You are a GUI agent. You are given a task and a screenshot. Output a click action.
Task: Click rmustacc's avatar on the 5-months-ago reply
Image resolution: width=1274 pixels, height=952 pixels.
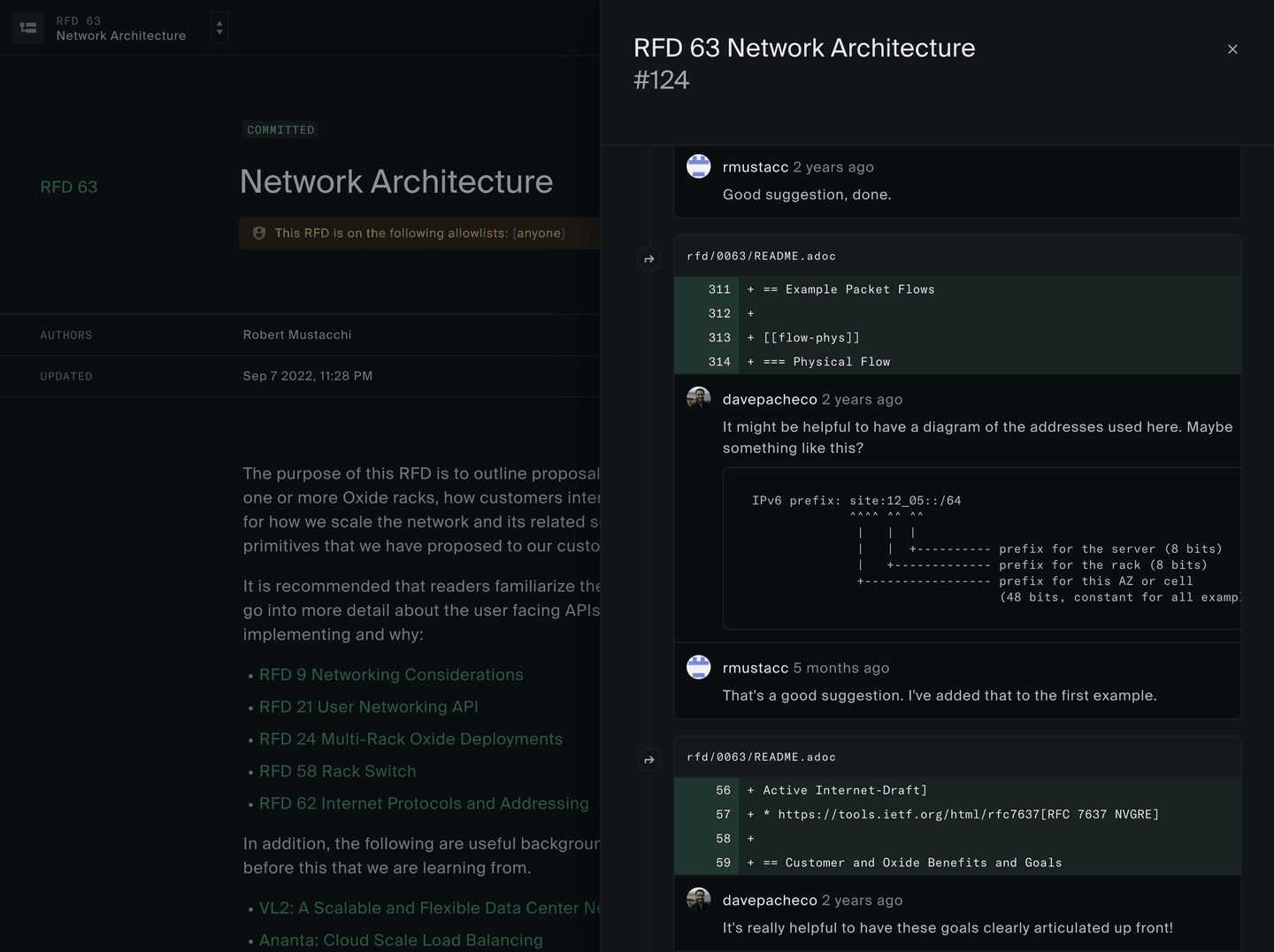pos(698,667)
